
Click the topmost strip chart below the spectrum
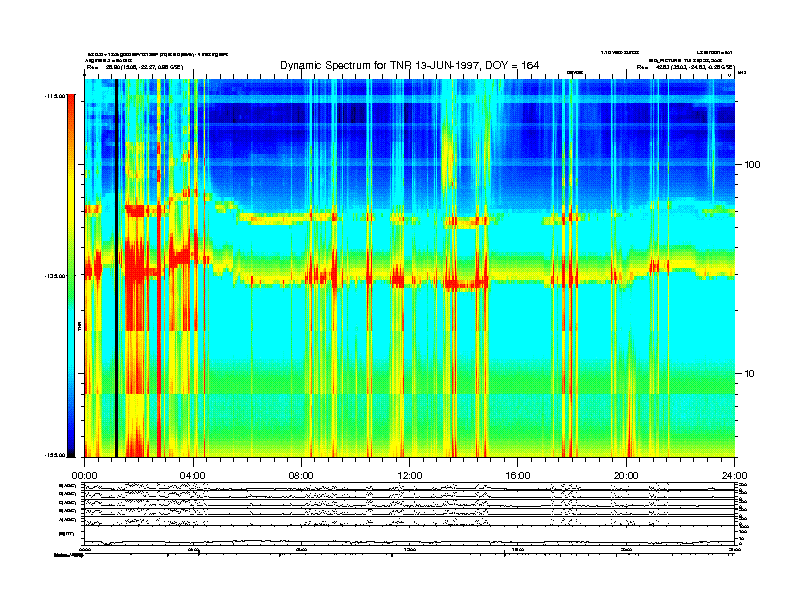point(410,486)
